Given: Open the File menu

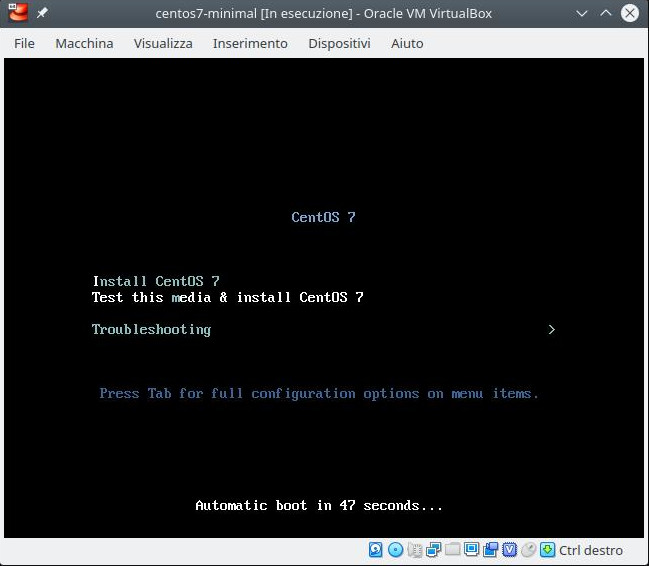Looking at the screenshot, I should point(25,43).
